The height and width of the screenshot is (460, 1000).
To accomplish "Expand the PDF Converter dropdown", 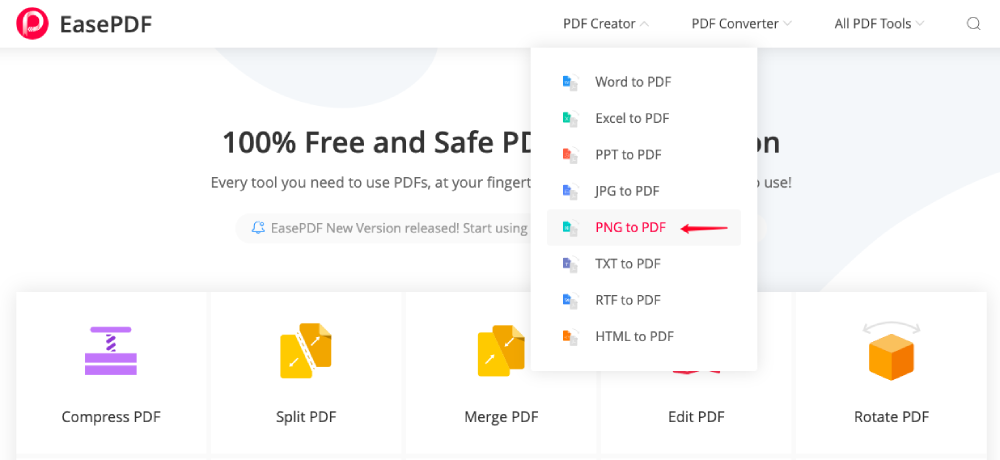I will [741, 24].
